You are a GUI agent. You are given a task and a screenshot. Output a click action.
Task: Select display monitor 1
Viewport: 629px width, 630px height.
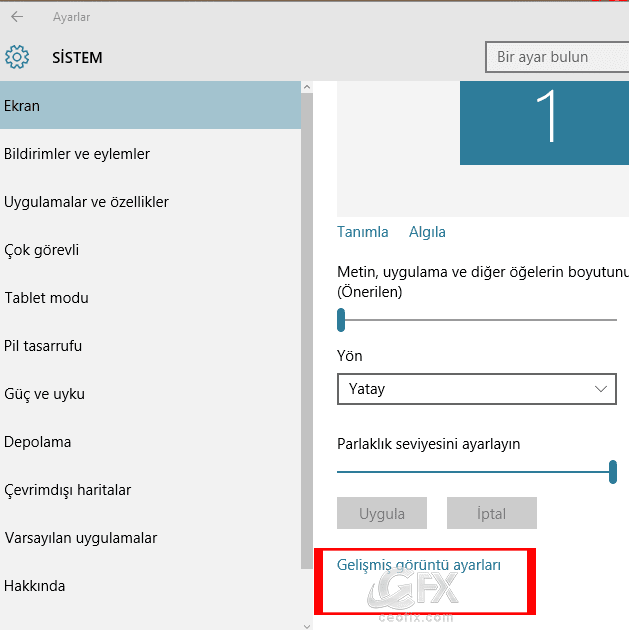point(544,123)
